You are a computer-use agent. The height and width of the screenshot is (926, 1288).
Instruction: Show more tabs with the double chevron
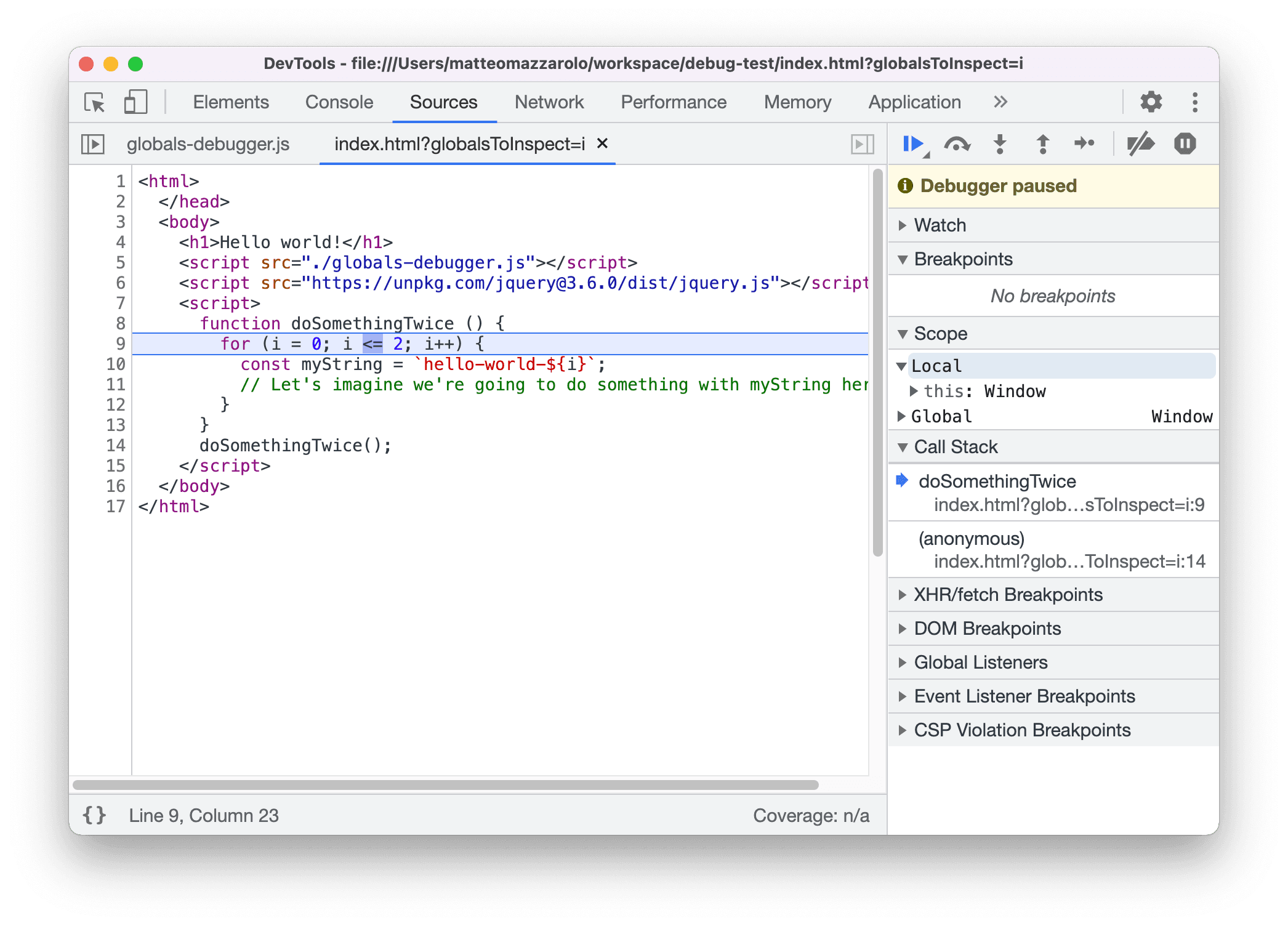(1000, 102)
